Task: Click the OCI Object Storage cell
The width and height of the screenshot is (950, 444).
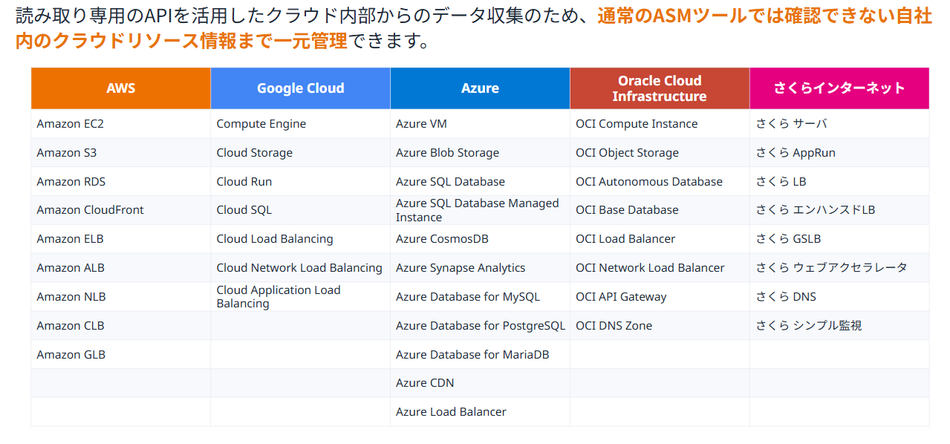Action: (660, 153)
